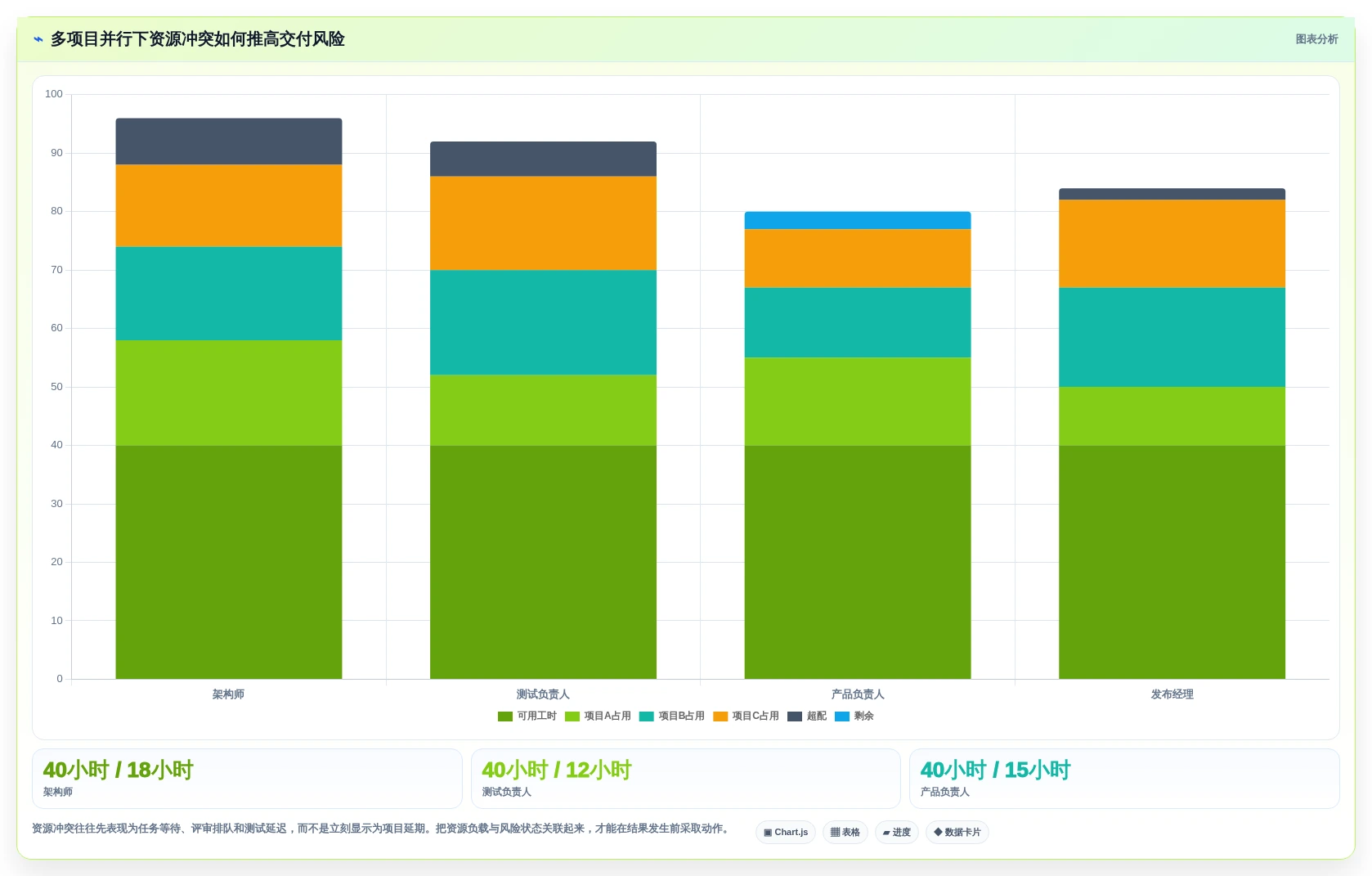Open the 架构师 40小时 / 18小时 card
Image resolution: width=1372 pixels, height=876 pixels.
(247, 779)
